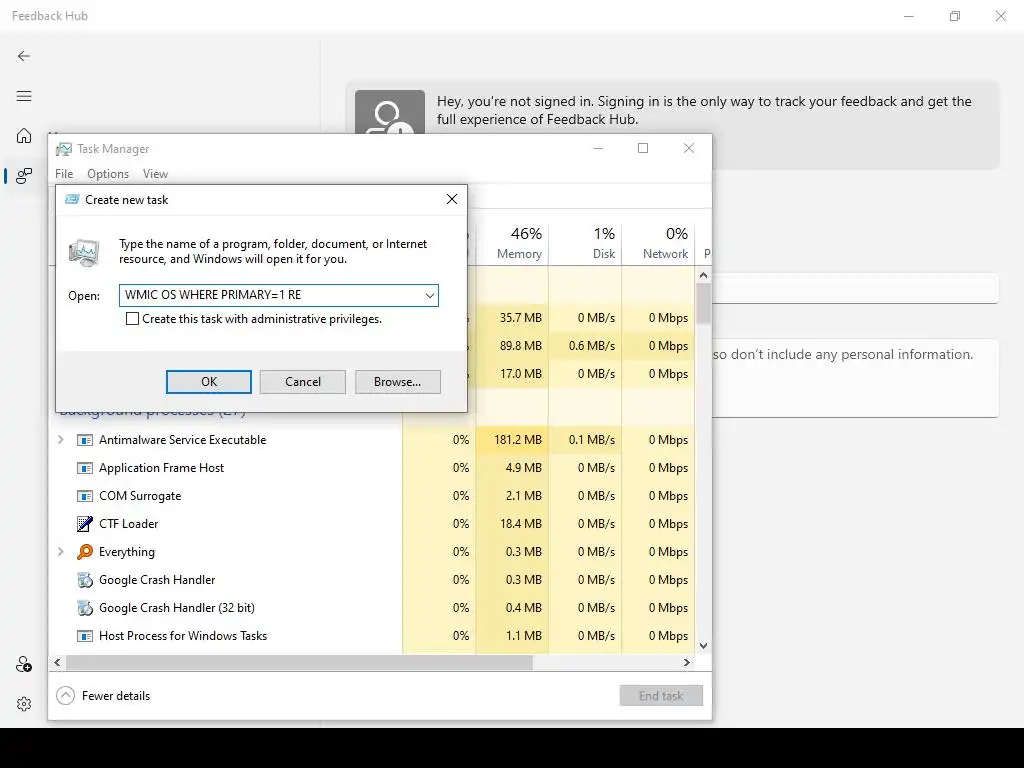Image resolution: width=1024 pixels, height=768 pixels.
Task: Click Fewer details label
Action: pyautogui.click(x=116, y=696)
